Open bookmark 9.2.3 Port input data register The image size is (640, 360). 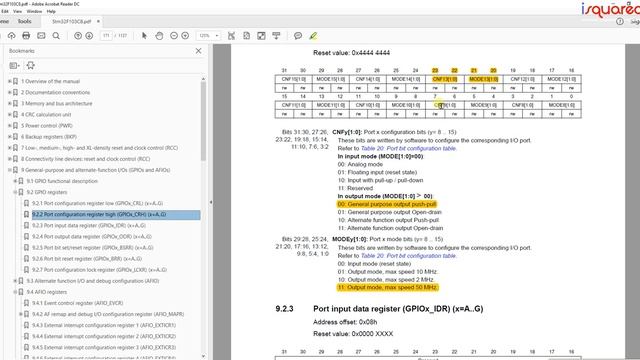89,225
